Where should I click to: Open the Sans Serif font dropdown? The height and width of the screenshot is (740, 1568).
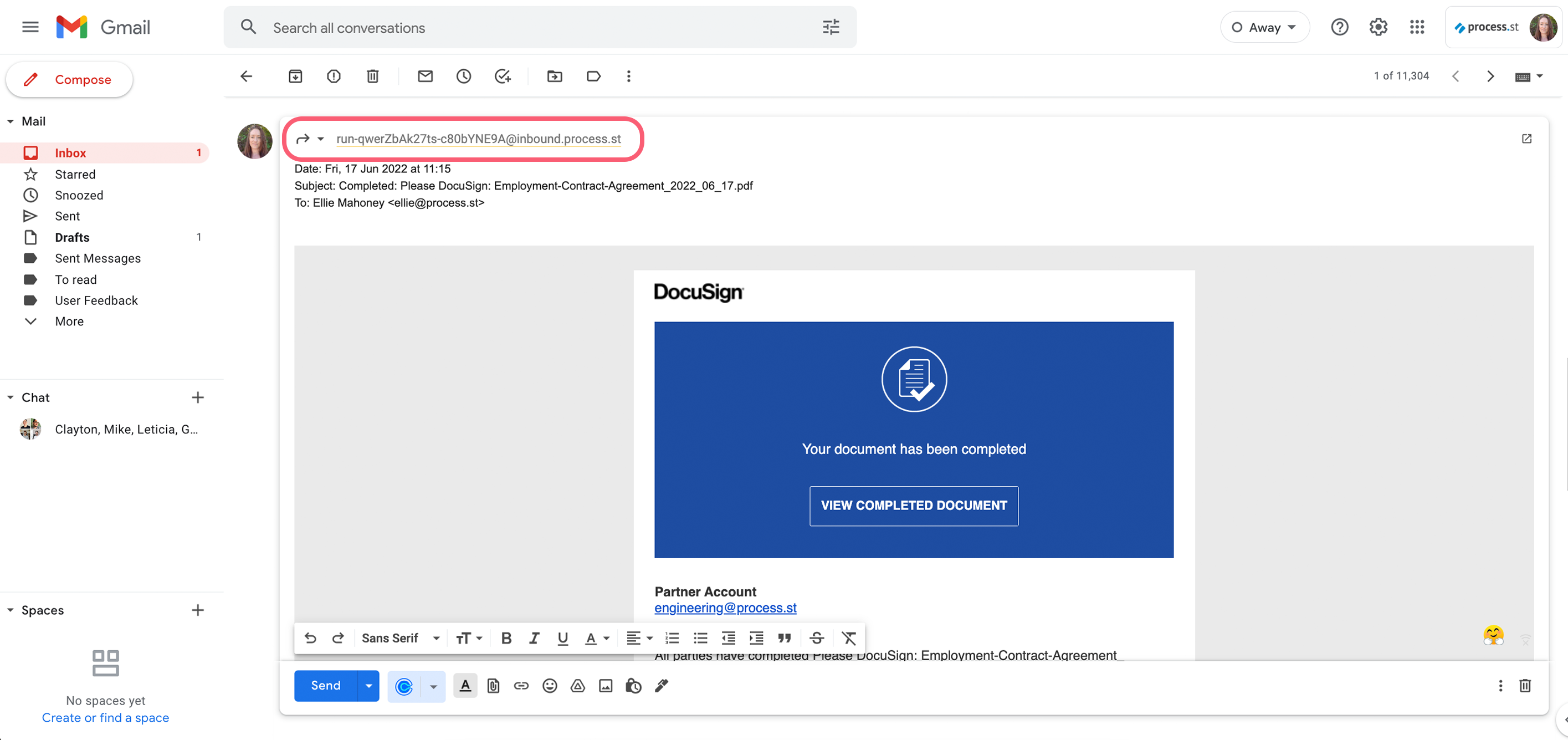[x=400, y=637]
